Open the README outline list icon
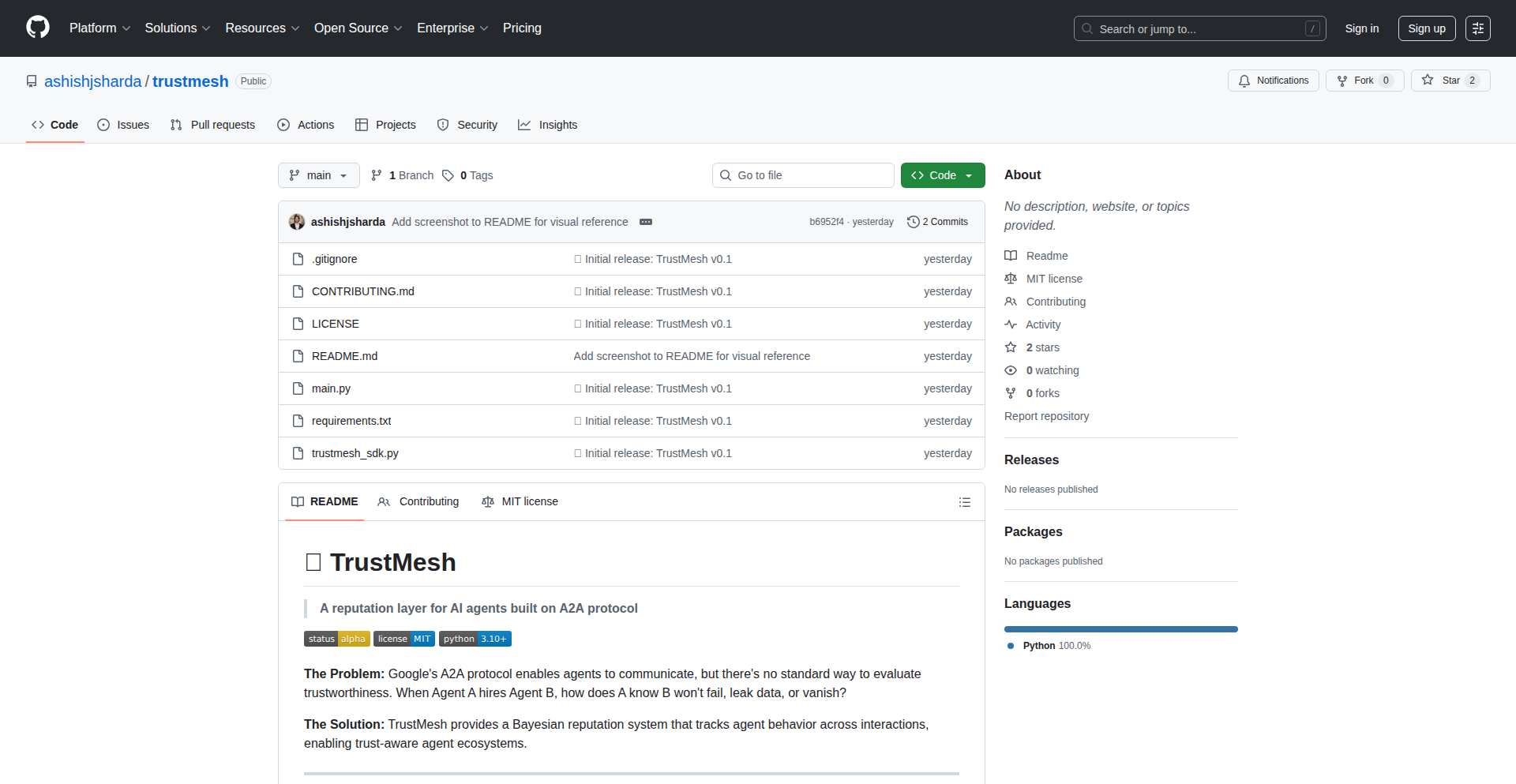Viewport: 1516px width, 784px height. click(x=964, y=502)
